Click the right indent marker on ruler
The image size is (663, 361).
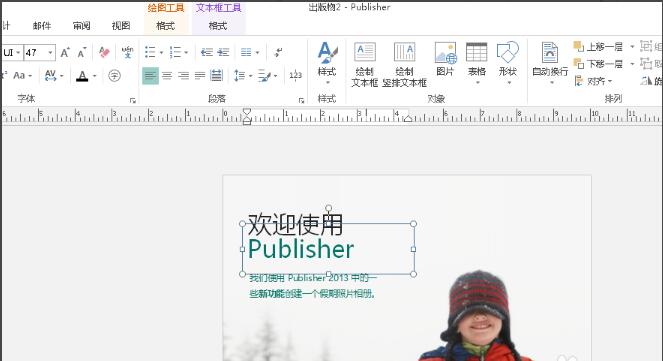click(408, 119)
